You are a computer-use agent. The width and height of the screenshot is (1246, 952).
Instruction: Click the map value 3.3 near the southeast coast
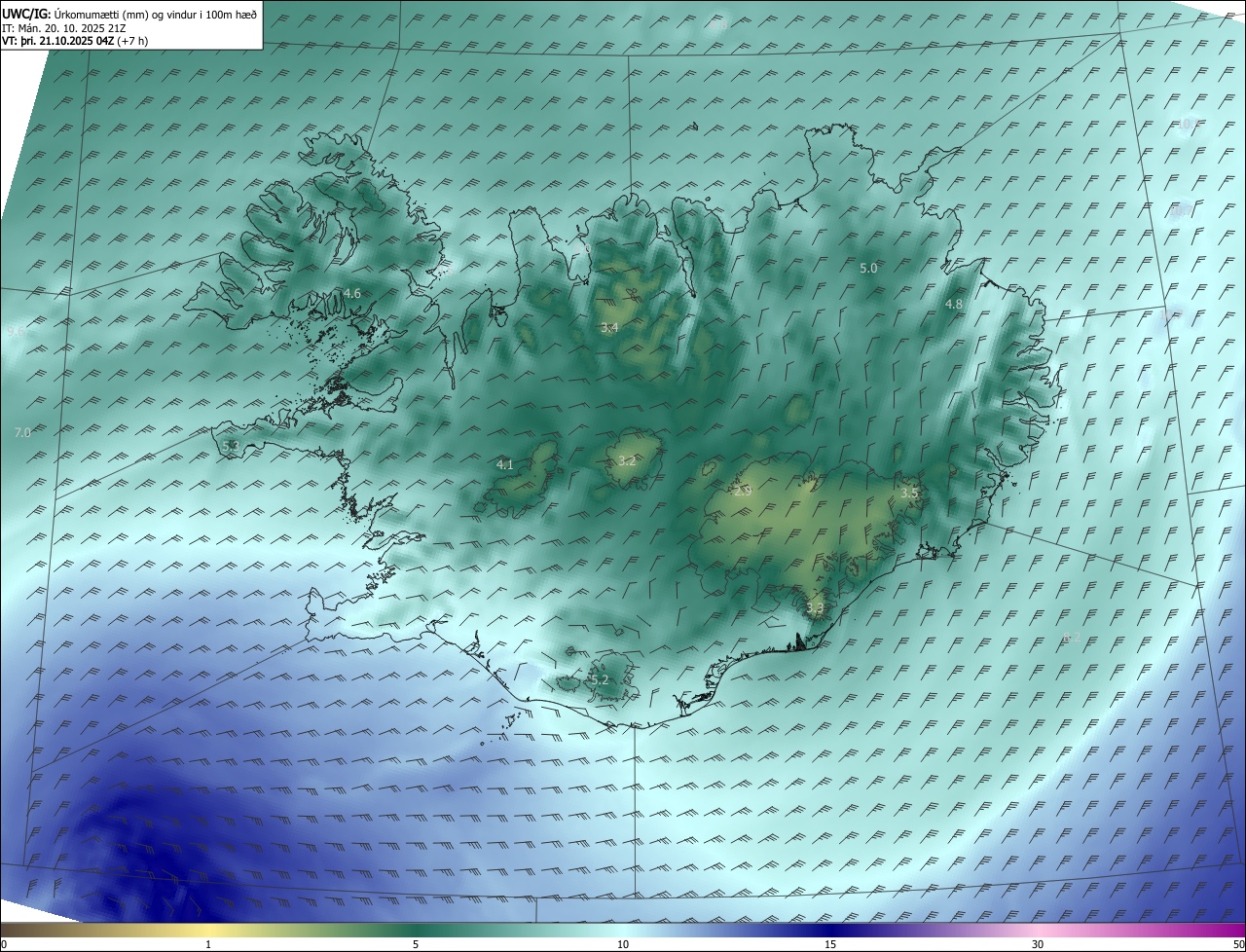coord(815,608)
